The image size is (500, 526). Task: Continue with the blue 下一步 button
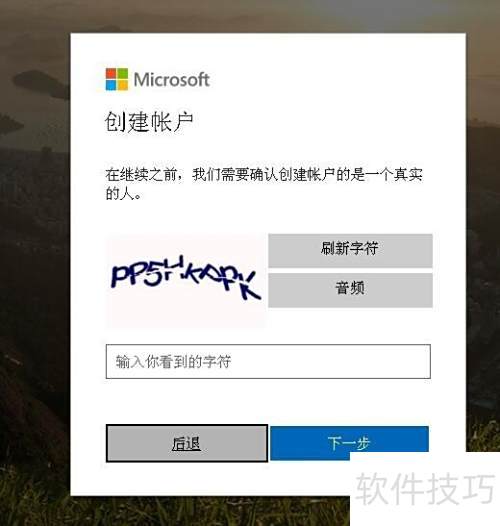tap(349, 443)
